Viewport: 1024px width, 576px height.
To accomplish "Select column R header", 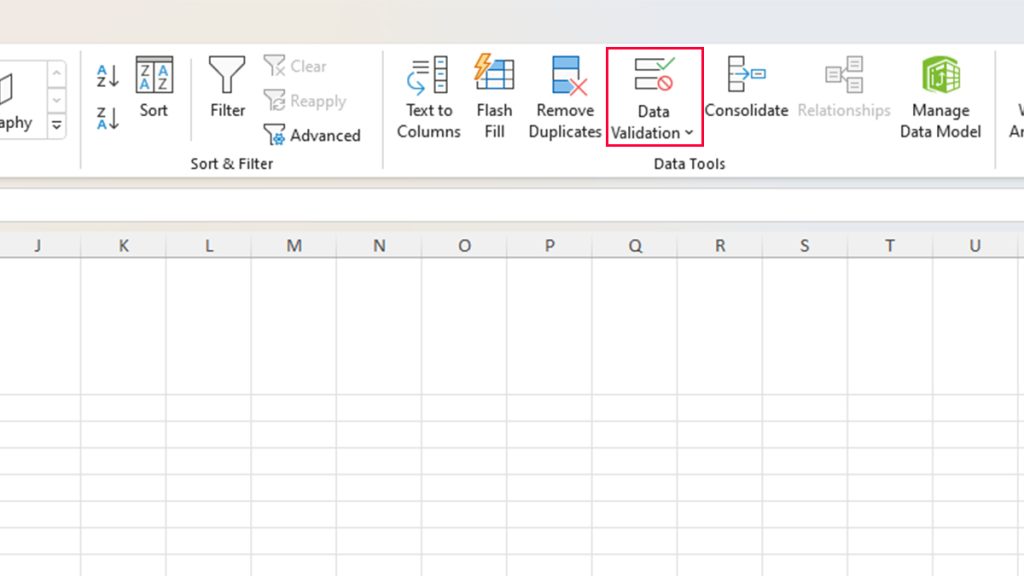I will point(720,246).
